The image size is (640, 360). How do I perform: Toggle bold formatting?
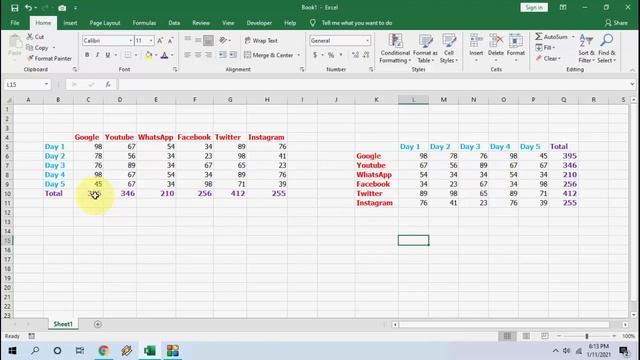click(x=87, y=55)
